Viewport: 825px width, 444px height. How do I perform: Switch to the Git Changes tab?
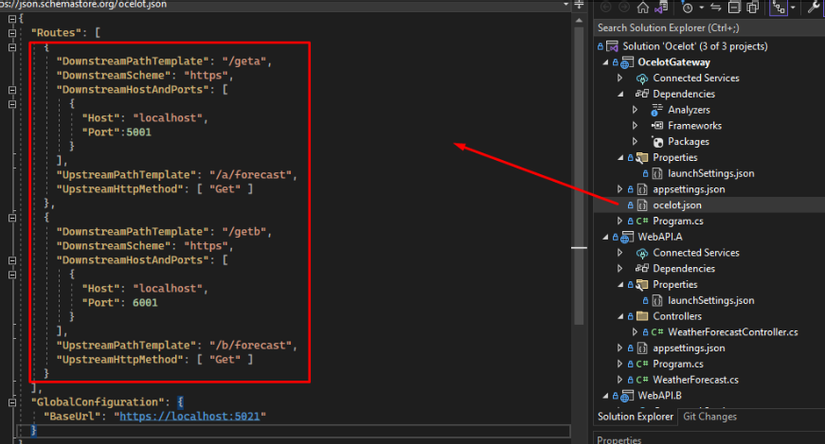pos(710,417)
